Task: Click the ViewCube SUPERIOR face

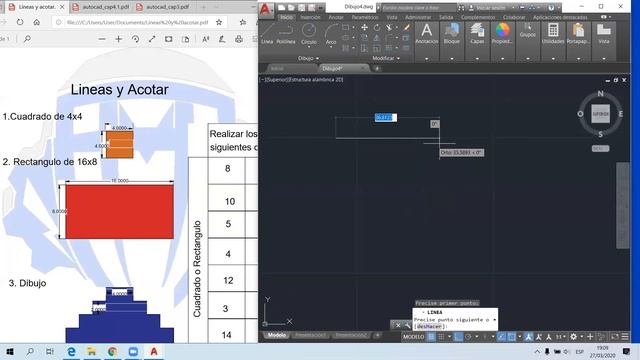Action: coord(600,114)
